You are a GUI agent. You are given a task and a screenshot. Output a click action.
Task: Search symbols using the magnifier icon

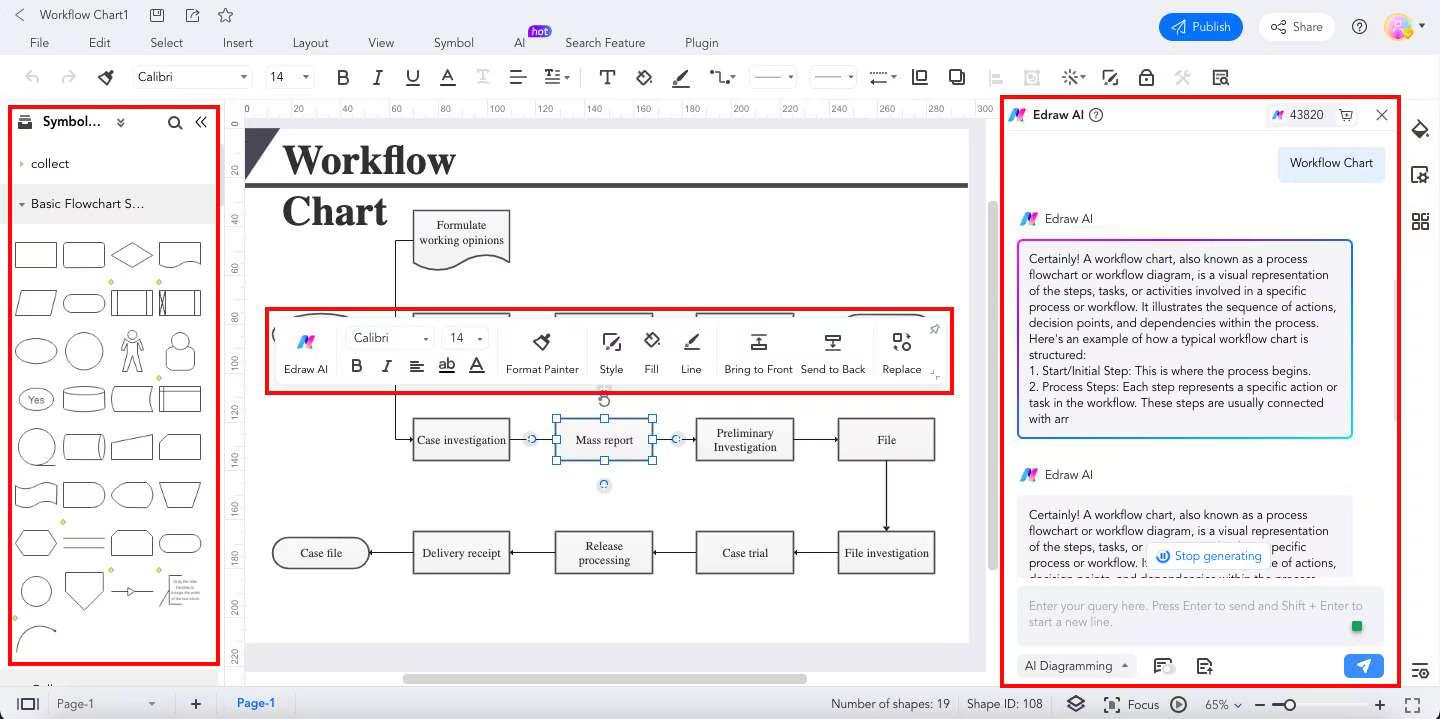click(175, 122)
